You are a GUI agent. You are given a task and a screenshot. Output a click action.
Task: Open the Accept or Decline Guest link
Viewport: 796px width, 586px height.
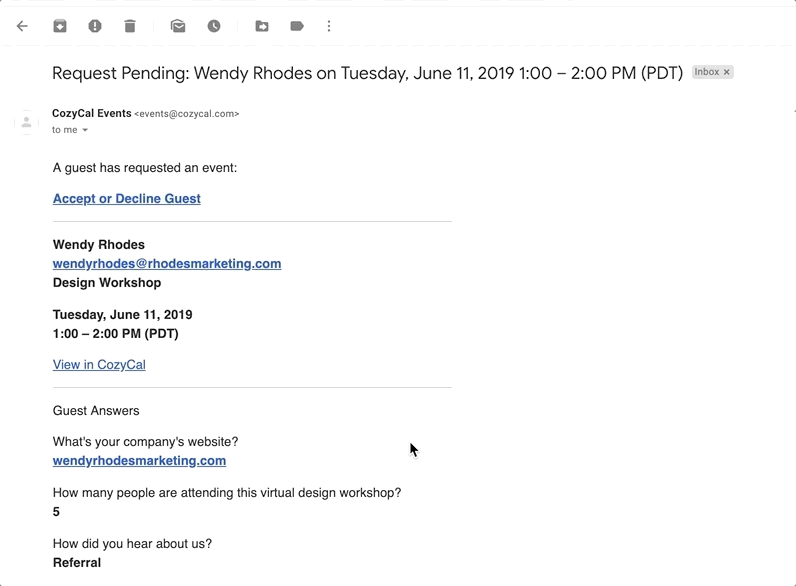[127, 199]
